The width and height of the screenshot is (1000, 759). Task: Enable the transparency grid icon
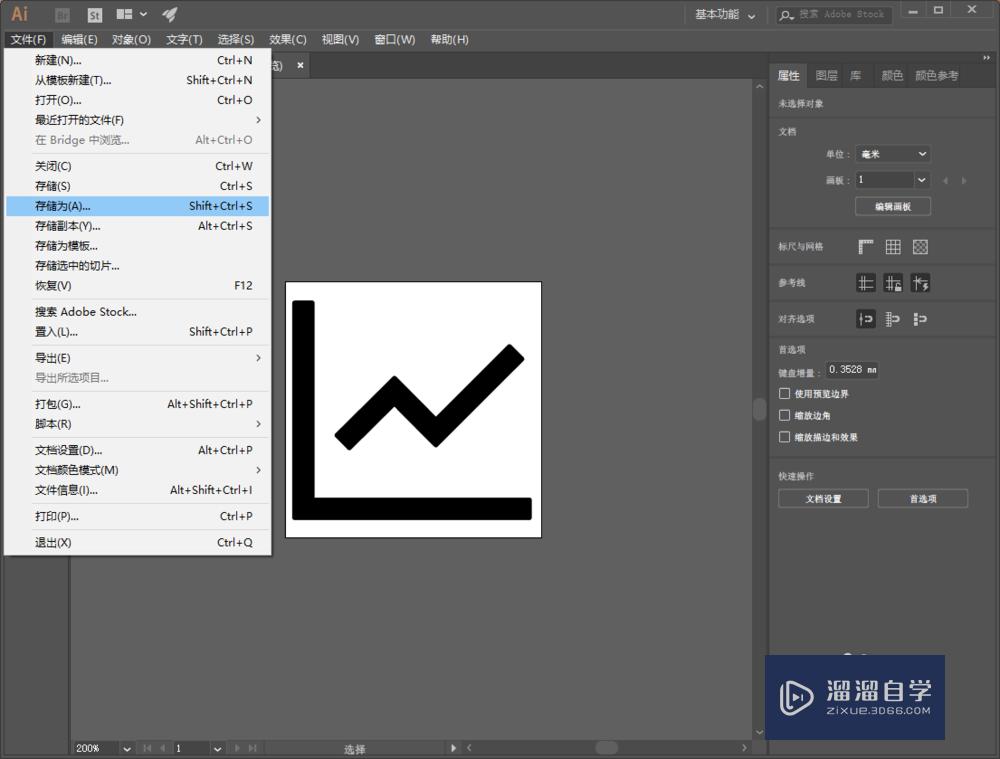(919, 246)
